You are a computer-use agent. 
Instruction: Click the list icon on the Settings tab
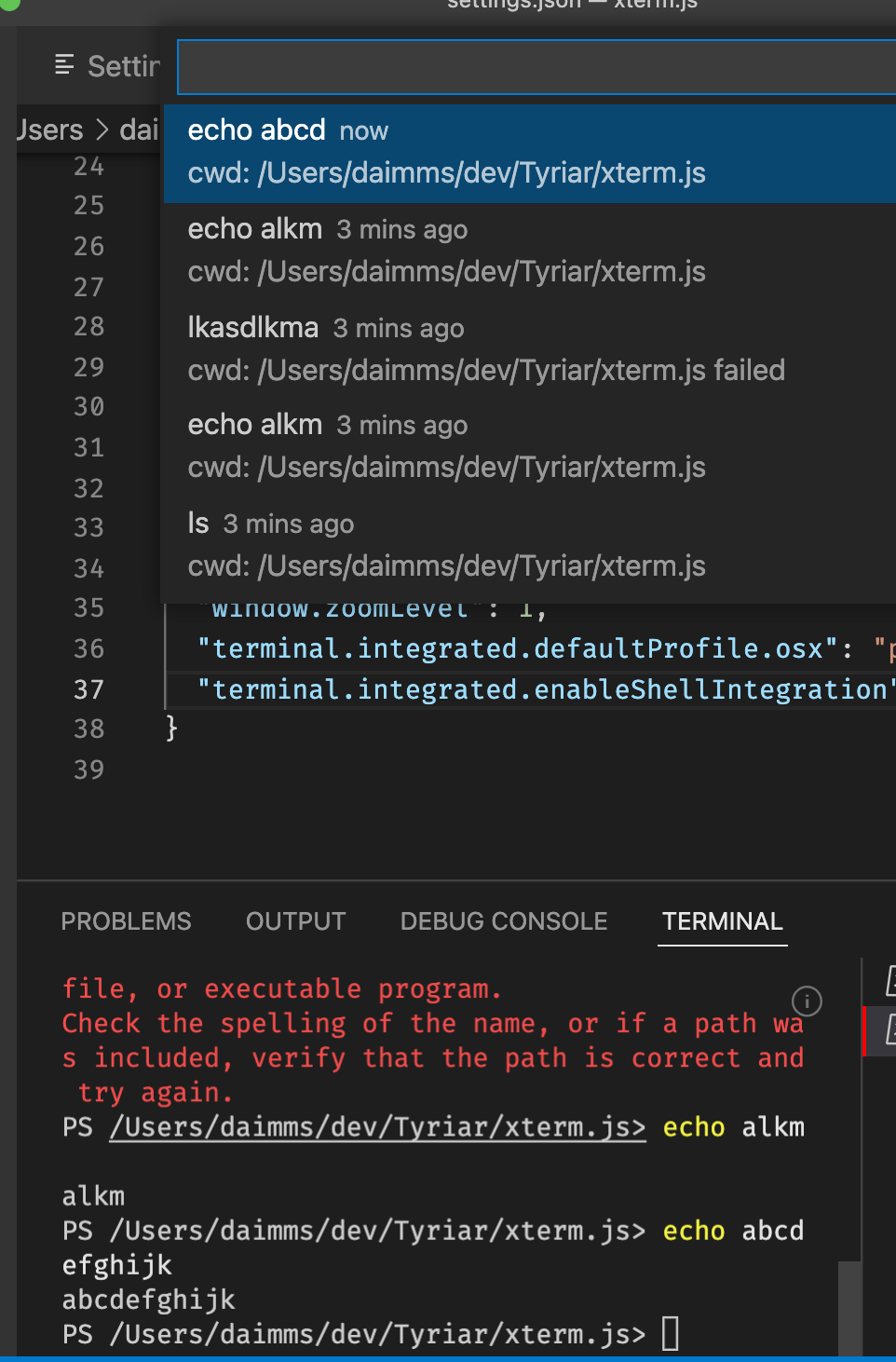[62, 65]
